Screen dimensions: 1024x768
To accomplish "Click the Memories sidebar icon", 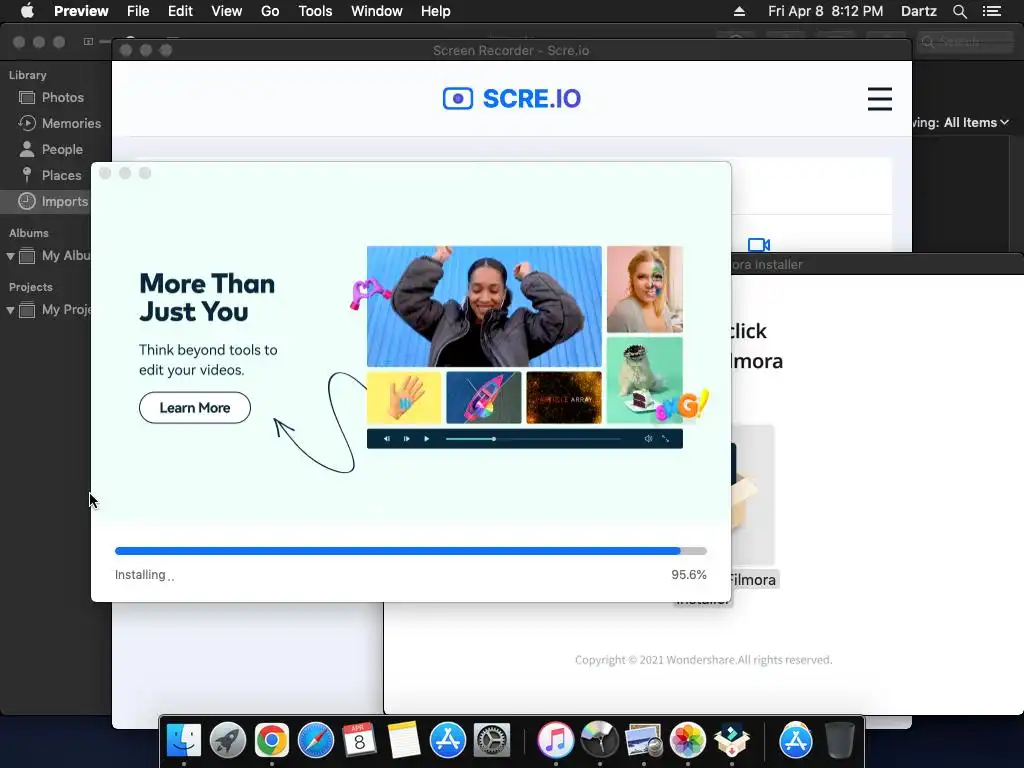I will [27, 123].
